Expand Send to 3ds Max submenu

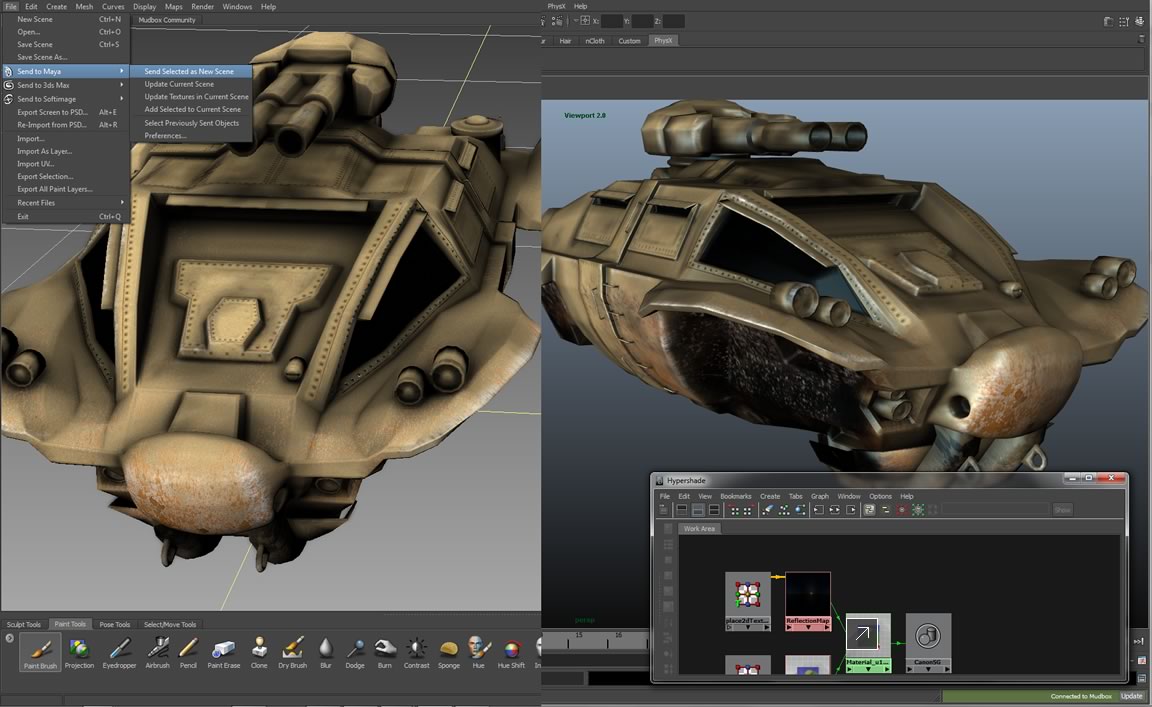point(65,85)
